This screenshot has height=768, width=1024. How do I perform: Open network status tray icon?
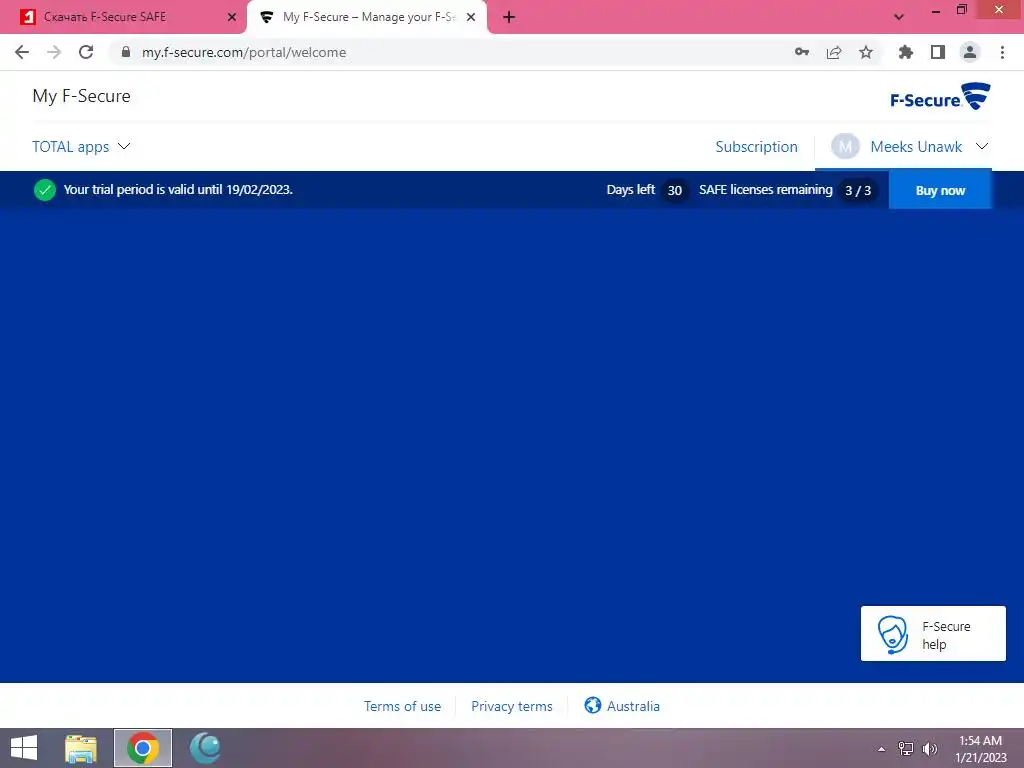coord(906,748)
